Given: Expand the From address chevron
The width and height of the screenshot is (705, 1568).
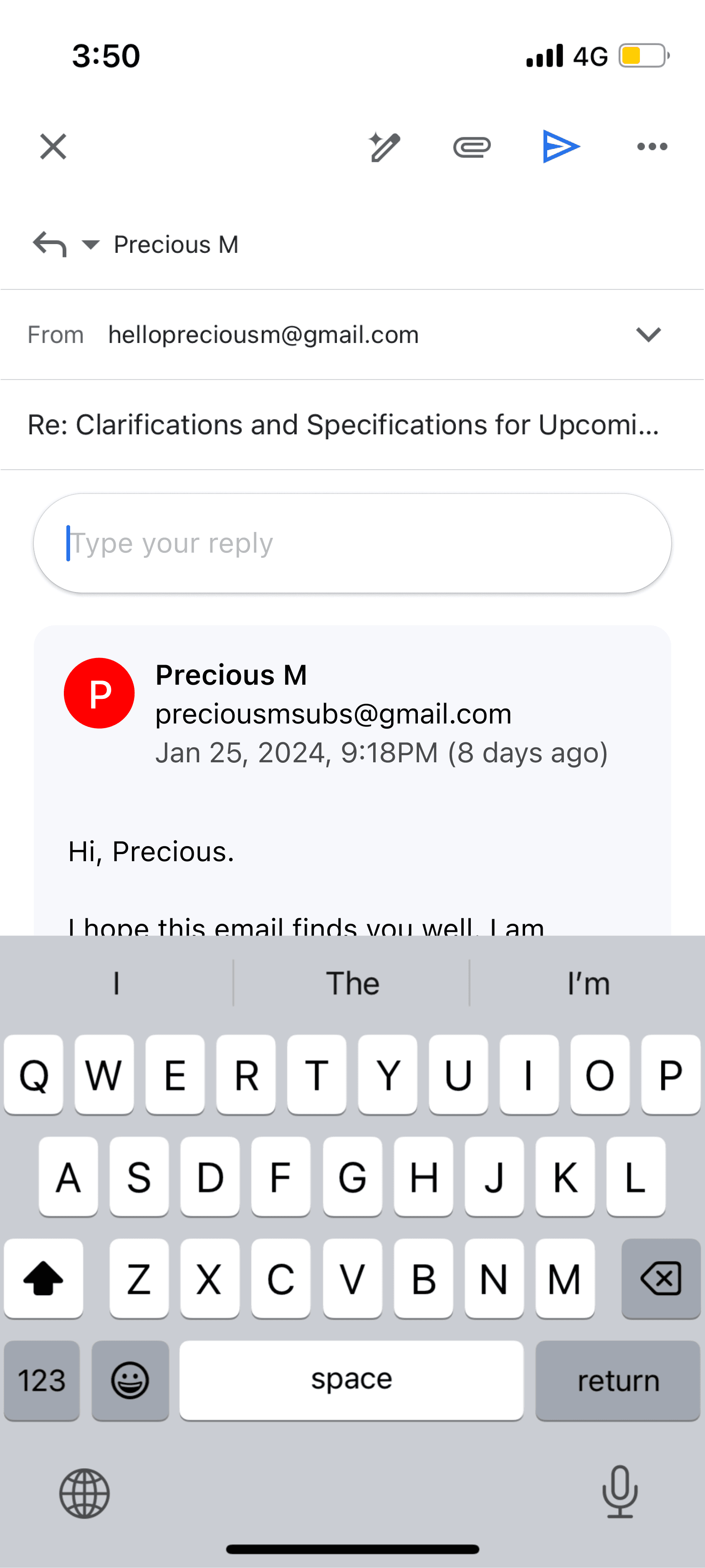Looking at the screenshot, I should coord(648,334).
